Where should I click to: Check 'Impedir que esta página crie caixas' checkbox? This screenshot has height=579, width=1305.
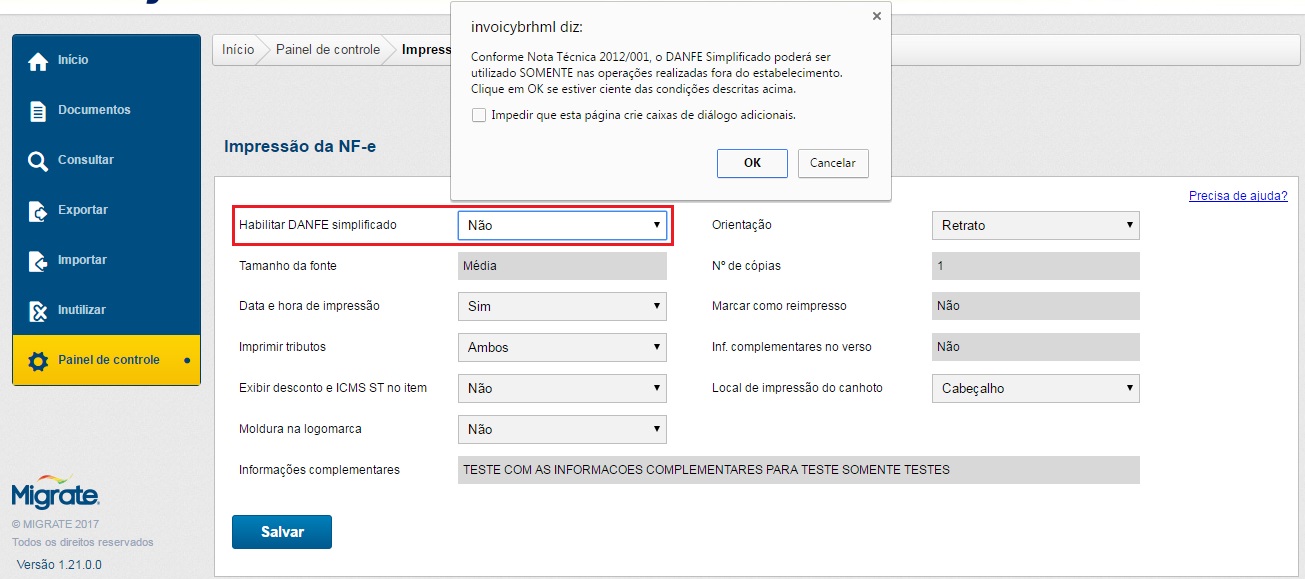(x=479, y=115)
